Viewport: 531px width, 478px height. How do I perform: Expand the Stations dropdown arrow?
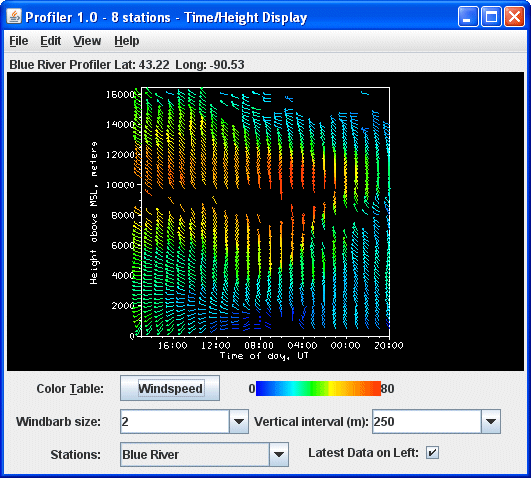(x=279, y=454)
